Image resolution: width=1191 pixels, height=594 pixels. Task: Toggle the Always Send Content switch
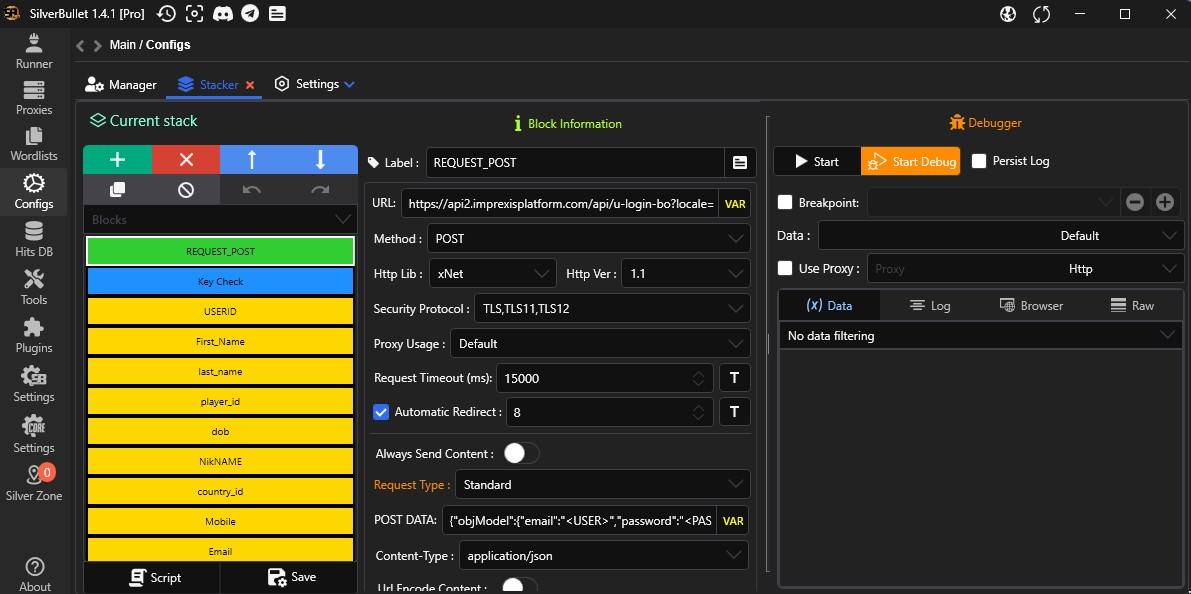click(x=521, y=453)
